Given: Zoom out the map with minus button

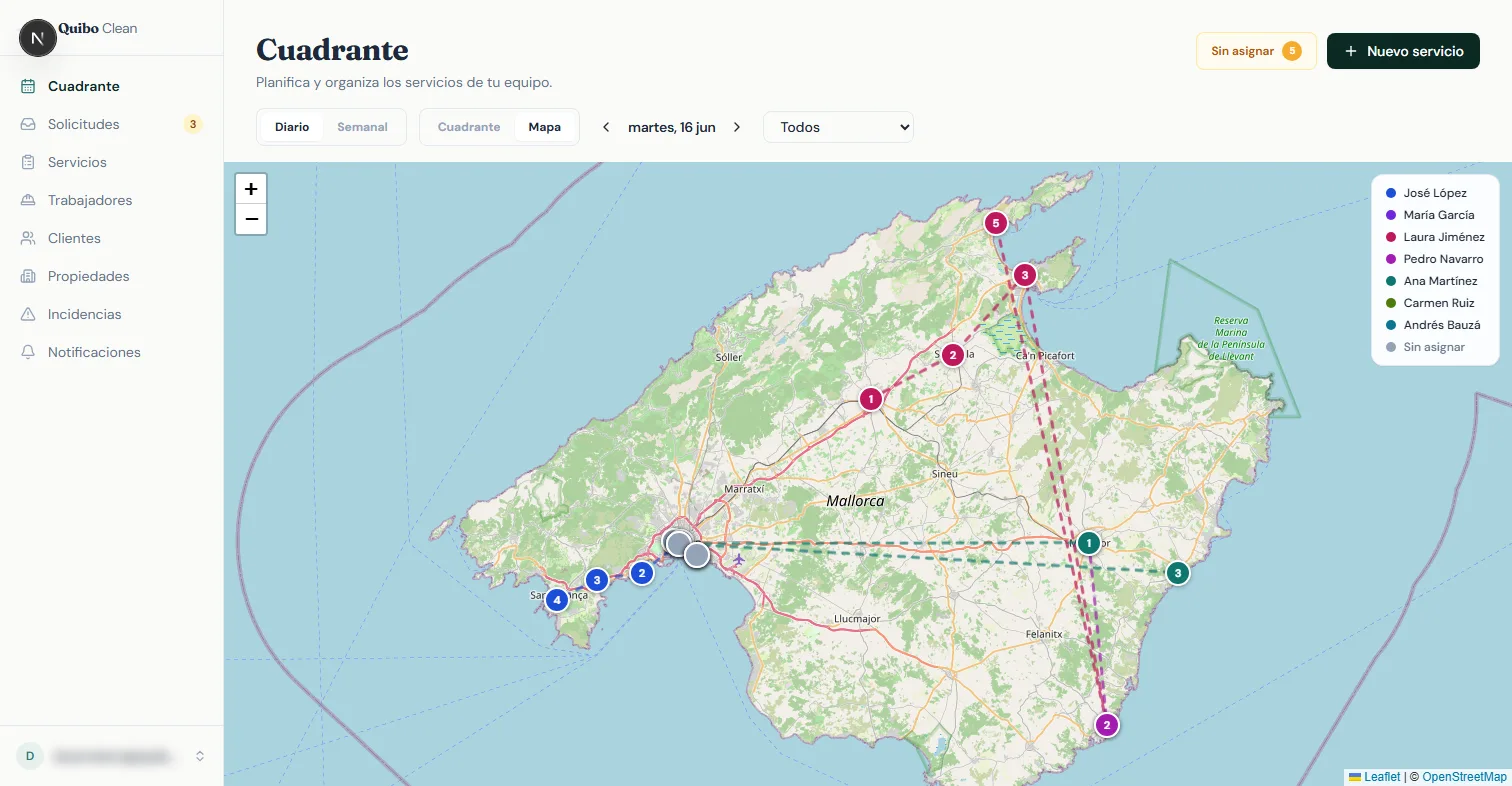Looking at the screenshot, I should point(251,219).
